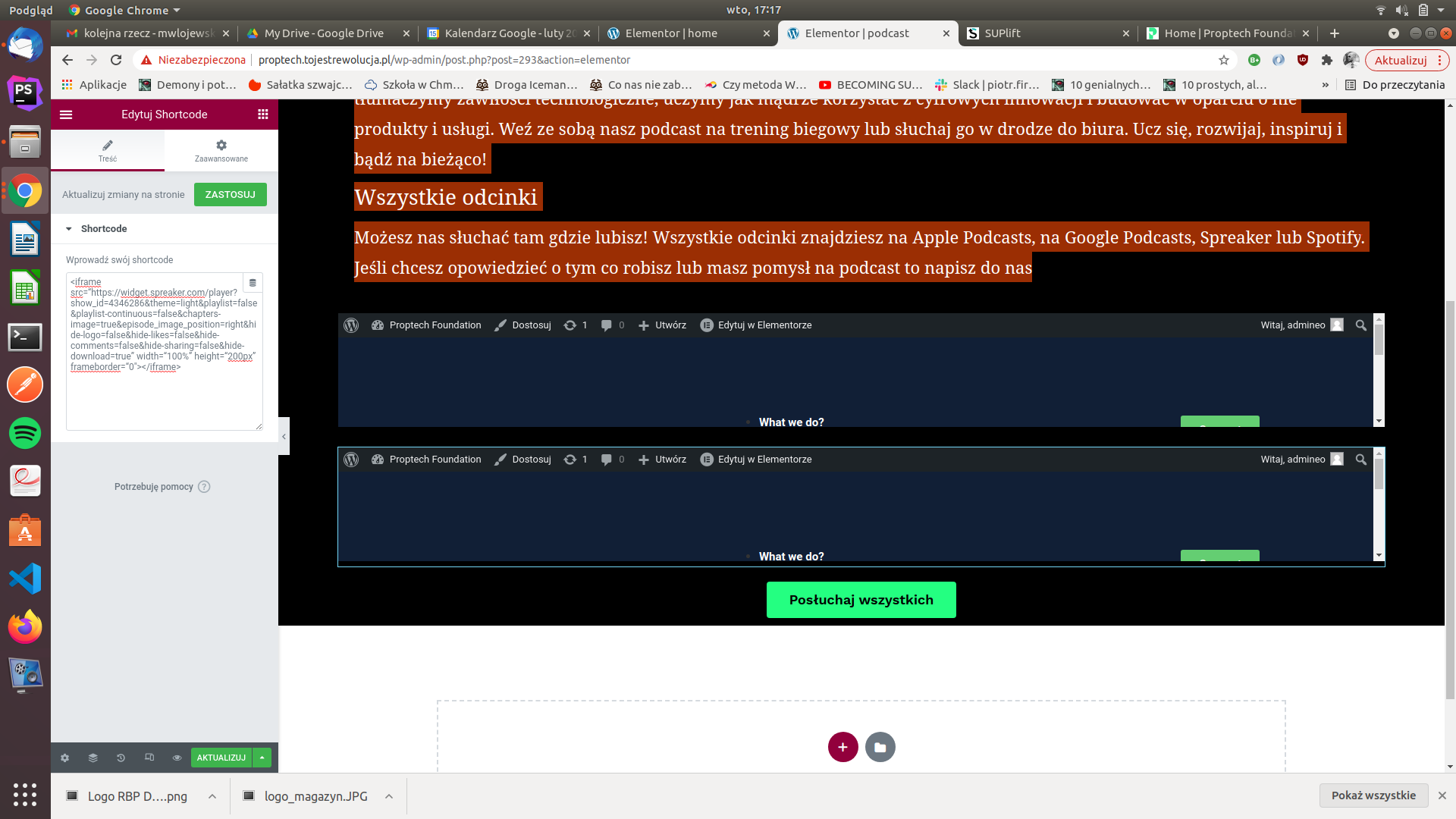Image resolution: width=1456 pixels, height=819 pixels.
Task: Click inside the shortcode text field
Action: click(x=163, y=349)
